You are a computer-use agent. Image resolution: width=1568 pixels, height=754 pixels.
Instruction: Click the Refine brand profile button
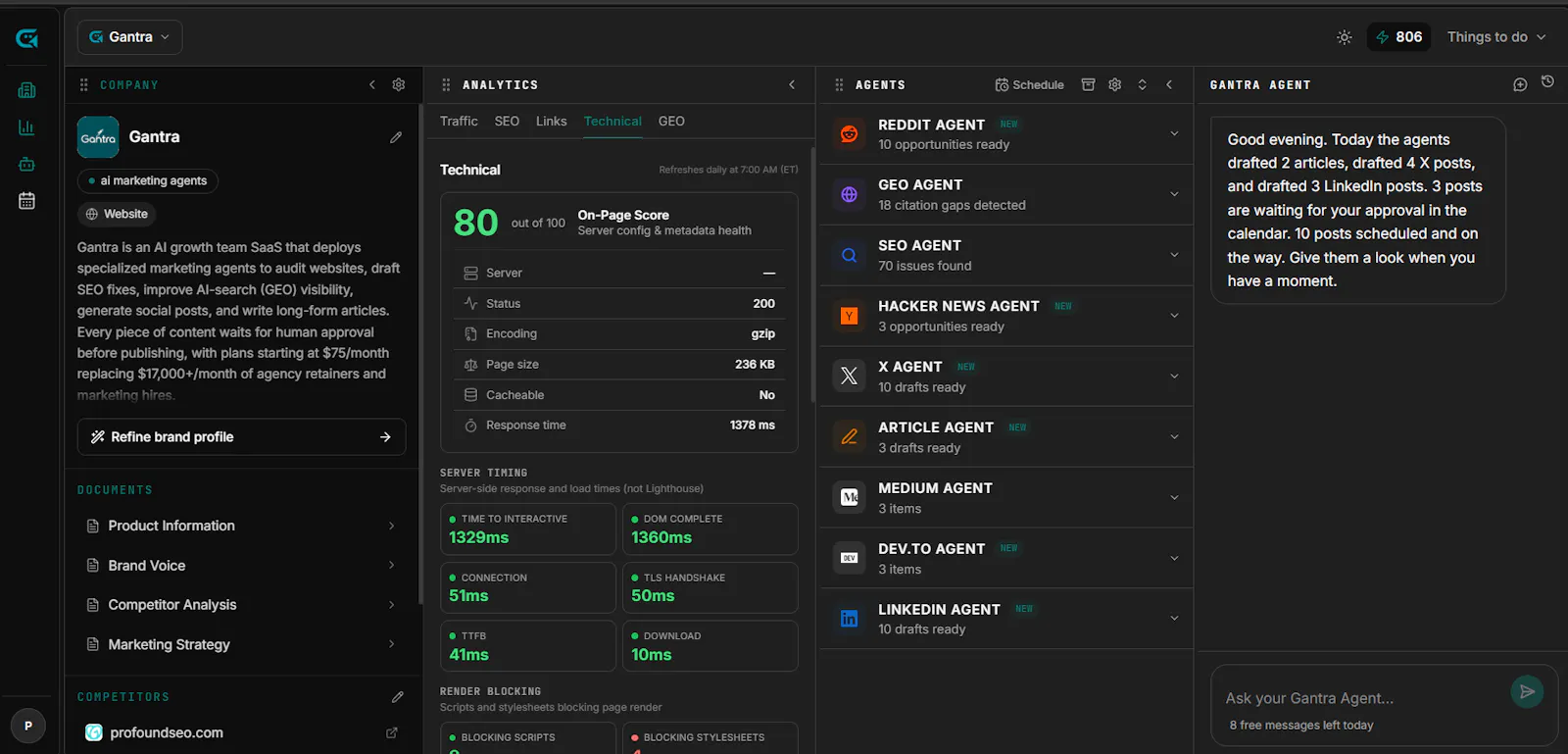tap(241, 437)
